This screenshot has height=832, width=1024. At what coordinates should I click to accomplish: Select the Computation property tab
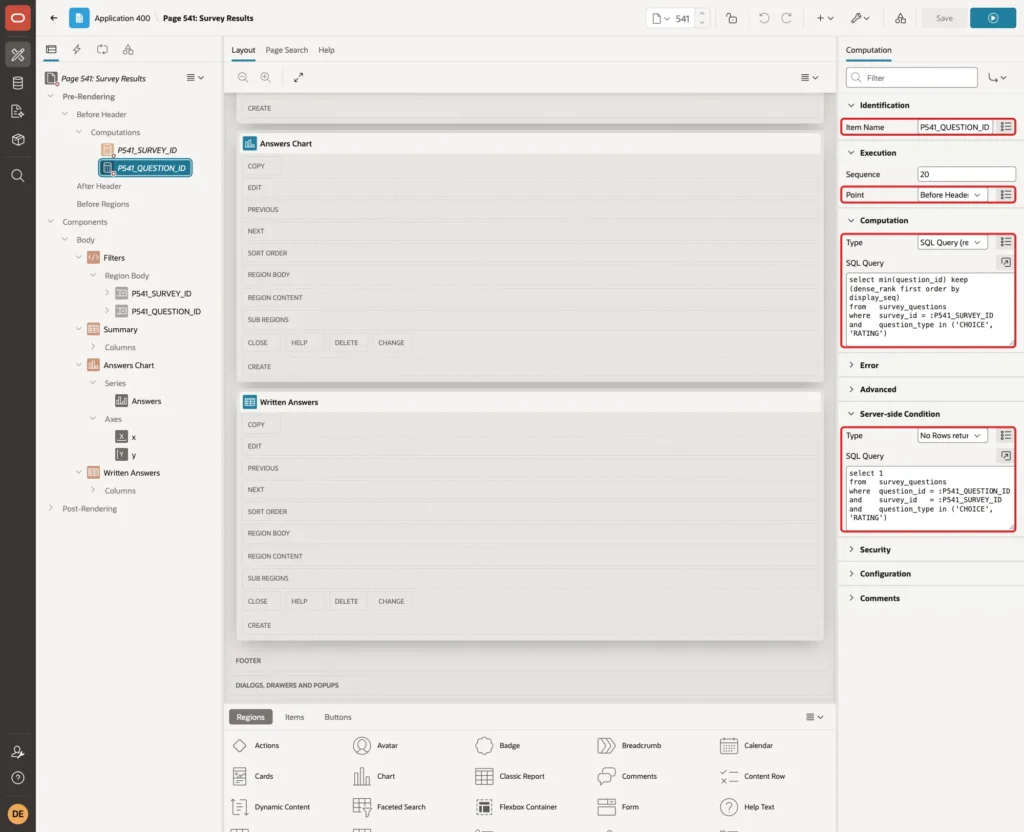click(x=868, y=50)
